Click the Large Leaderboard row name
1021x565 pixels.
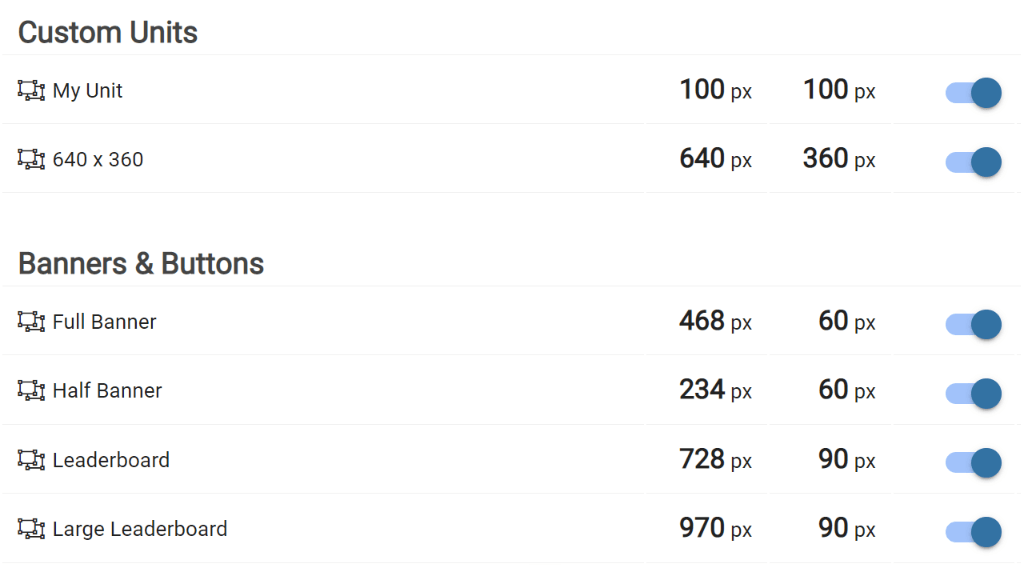(x=140, y=529)
